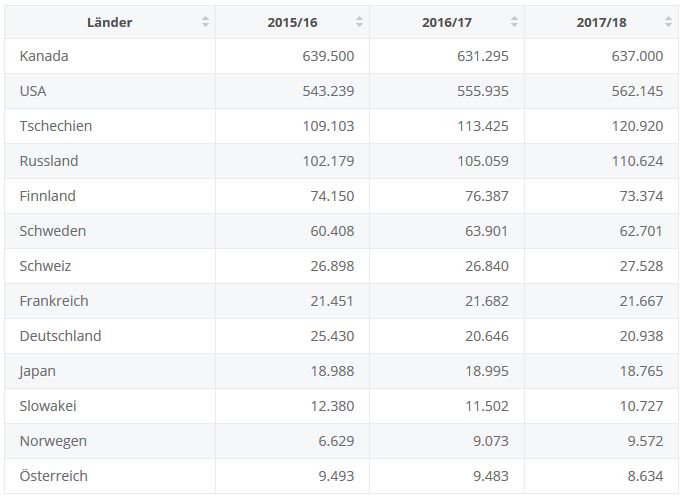Click Schweiz's 2017/18 value 27.528
The image size is (685, 501).
(641, 266)
